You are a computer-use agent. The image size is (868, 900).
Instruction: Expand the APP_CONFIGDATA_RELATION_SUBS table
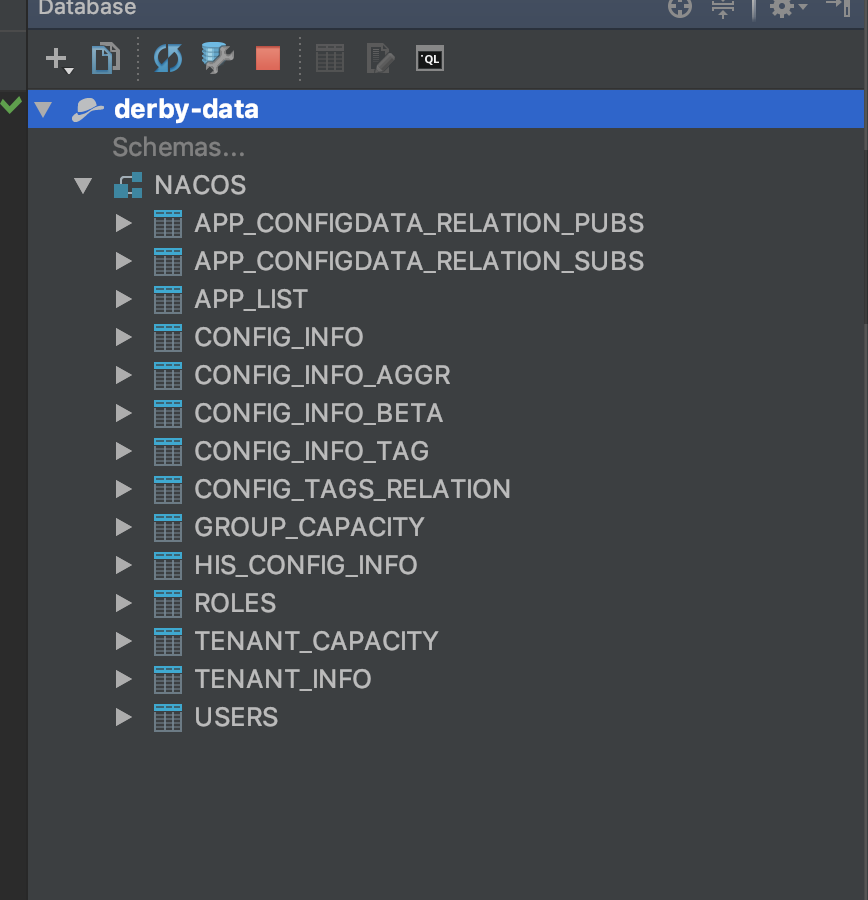pyautogui.click(x=123, y=261)
